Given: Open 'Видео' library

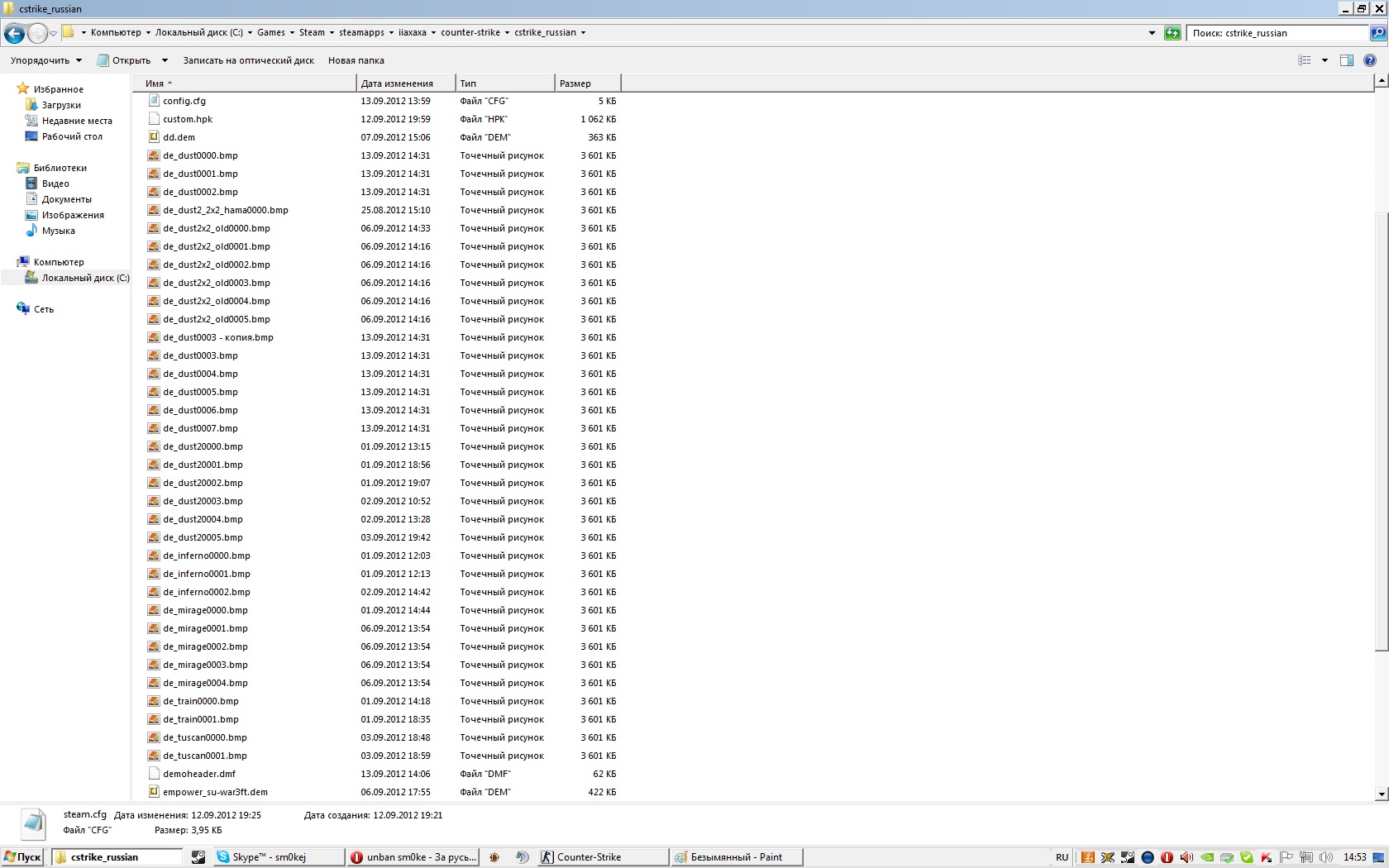Looking at the screenshot, I should click(x=55, y=184).
